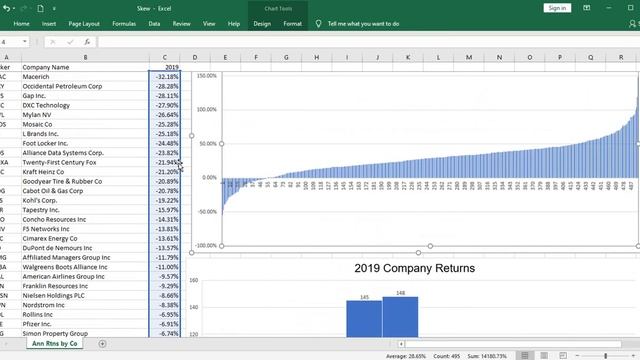640x360 pixels.
Task: Select the -11.00% cell
Action: click(x=164, y=267)
